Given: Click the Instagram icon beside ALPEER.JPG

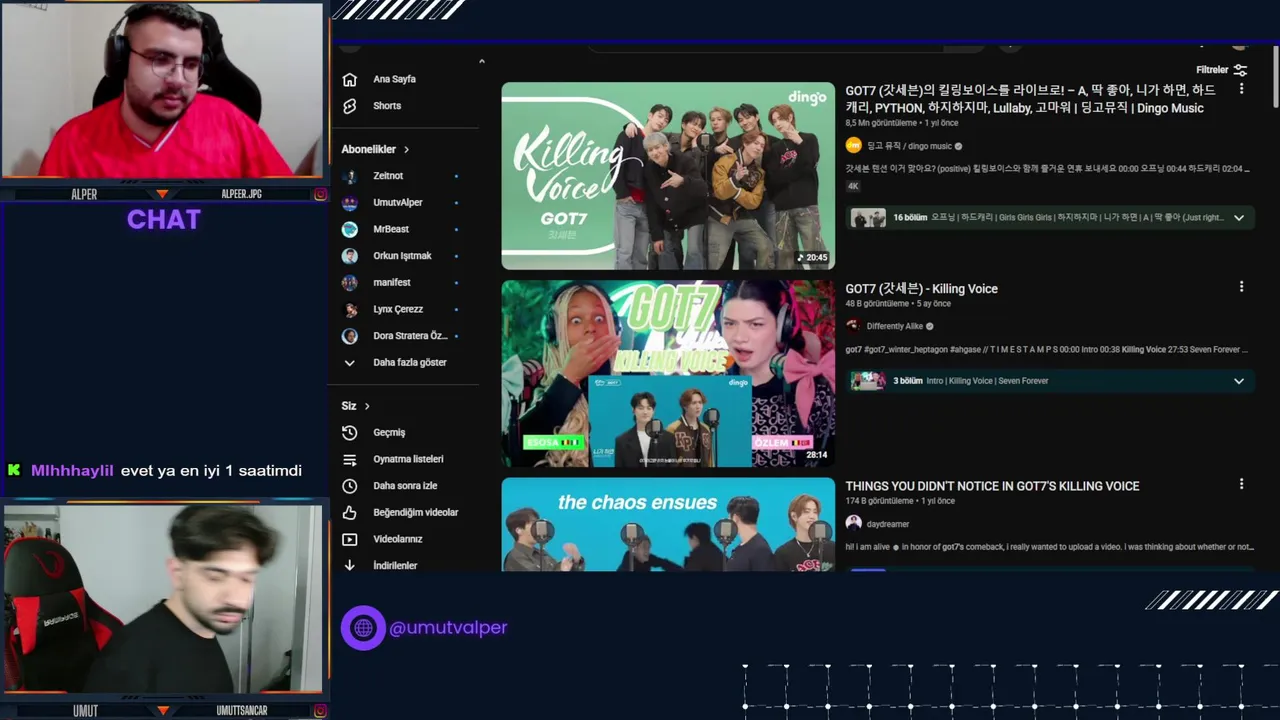Looking at the screenshot, I should point(320,194).
